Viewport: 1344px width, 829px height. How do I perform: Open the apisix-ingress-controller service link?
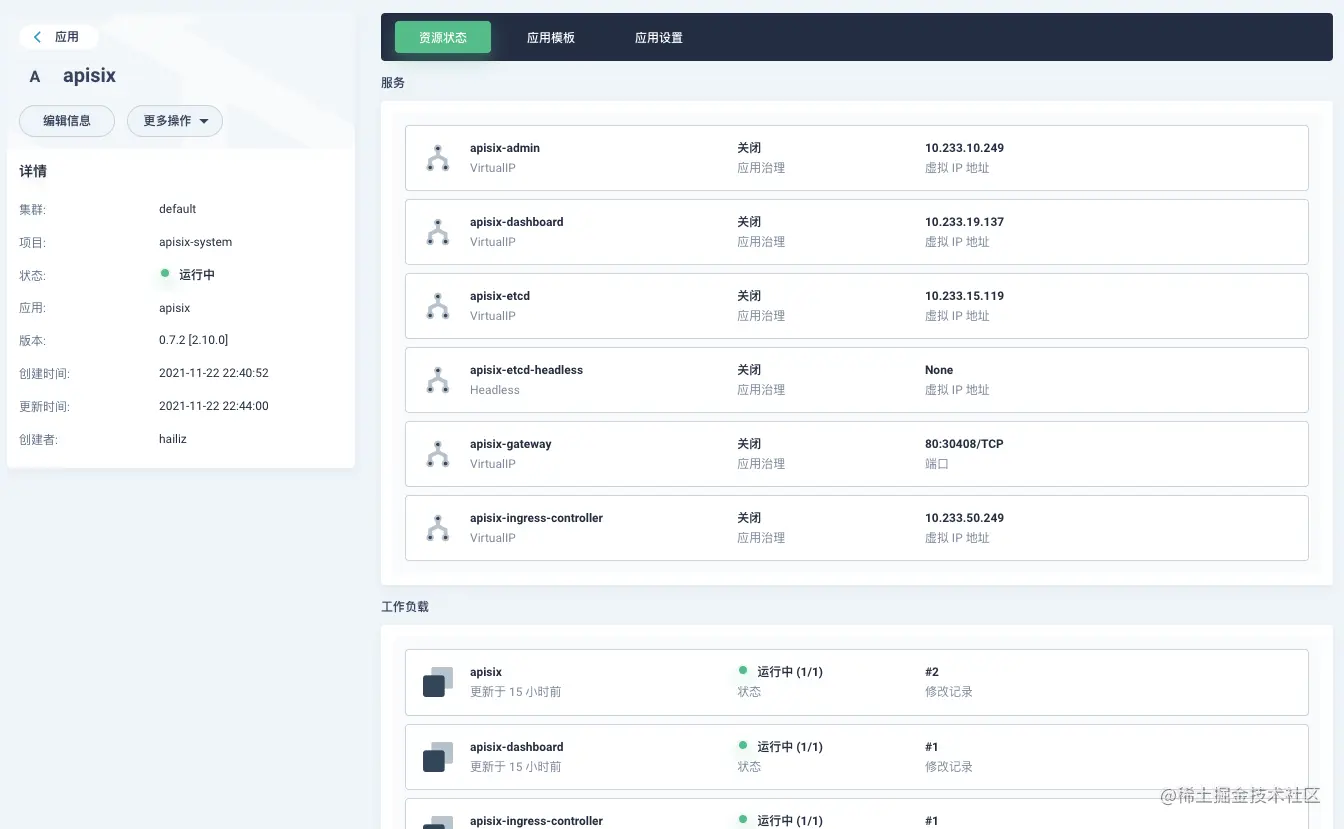click(x=537, y=518)
